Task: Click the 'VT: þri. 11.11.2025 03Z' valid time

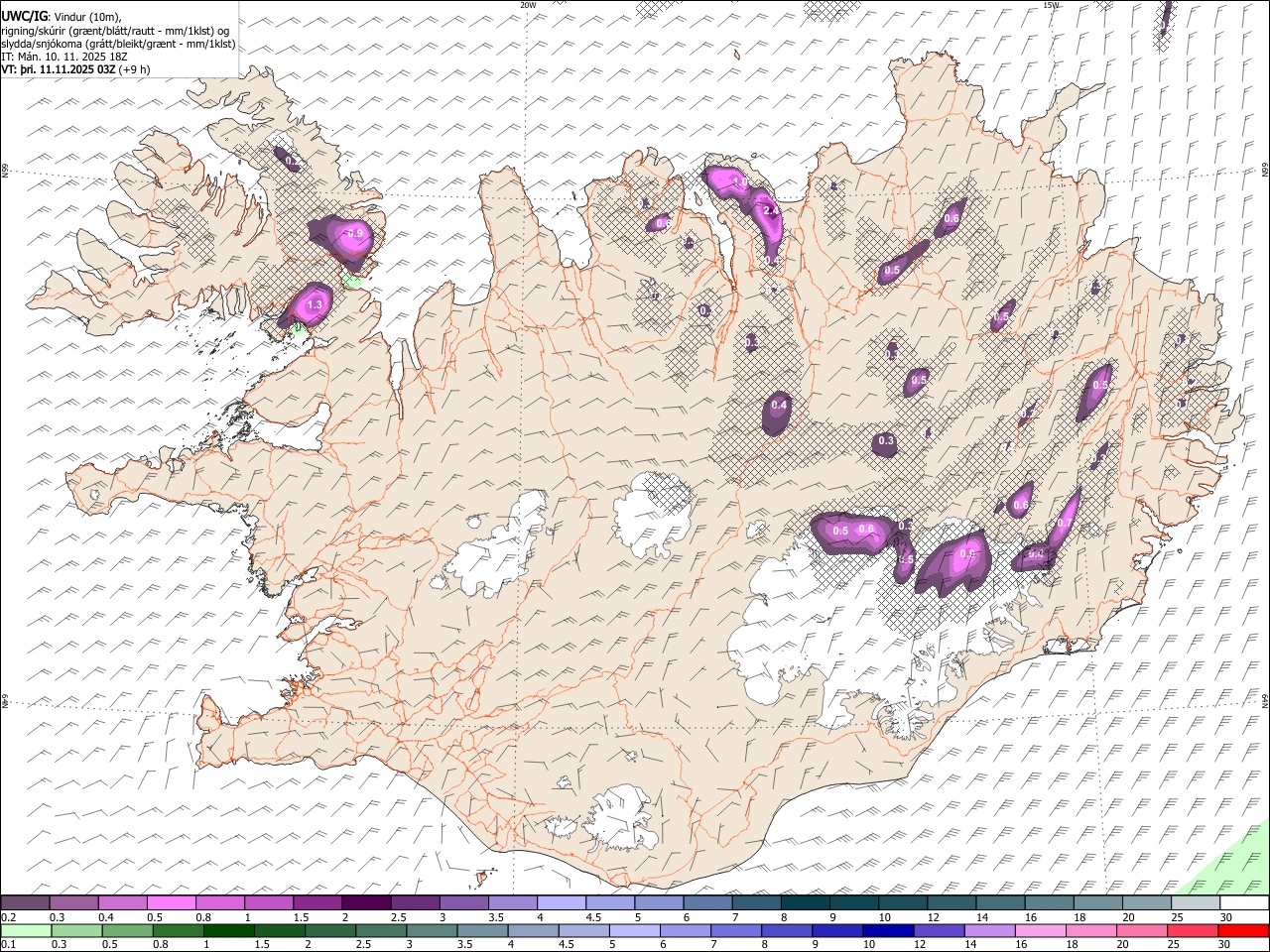Action: (x=60, y=69)
